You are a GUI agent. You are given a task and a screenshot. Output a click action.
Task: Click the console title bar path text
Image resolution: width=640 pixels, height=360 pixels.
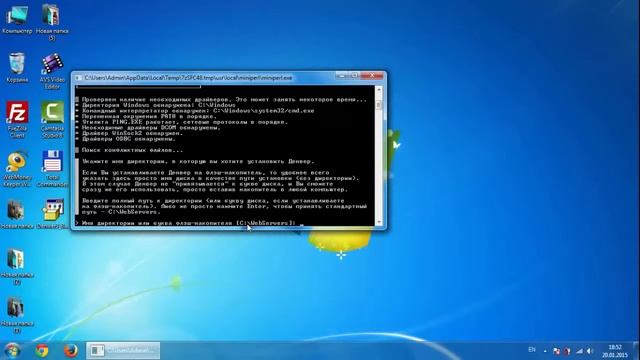pos(188,78)
